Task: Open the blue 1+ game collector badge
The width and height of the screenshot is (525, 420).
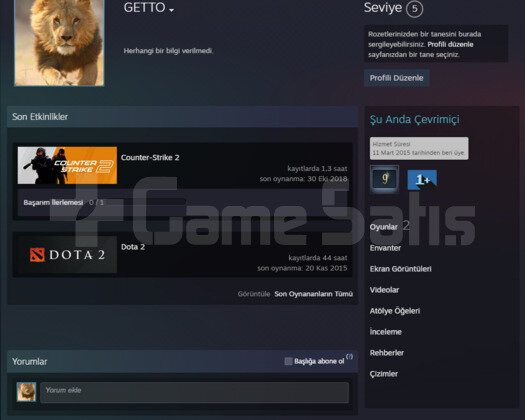Action: [x=422, y=180]
